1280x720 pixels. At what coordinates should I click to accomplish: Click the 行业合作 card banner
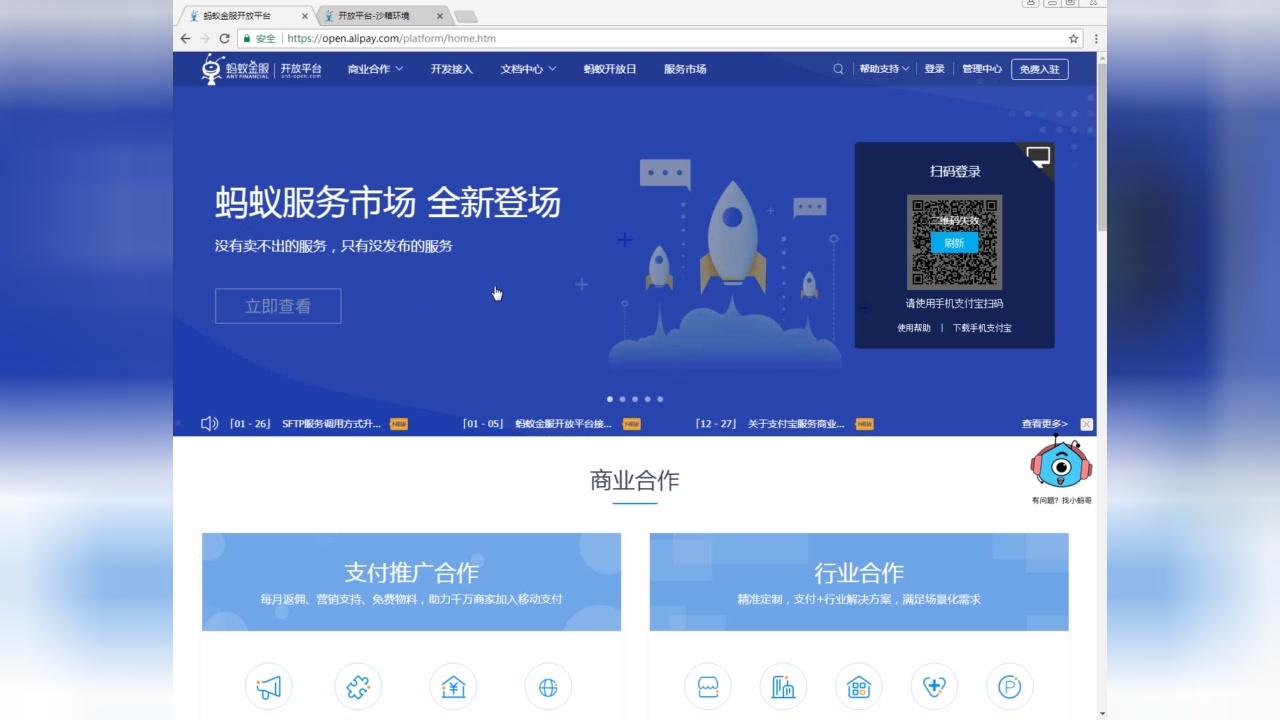coord(859,582)
